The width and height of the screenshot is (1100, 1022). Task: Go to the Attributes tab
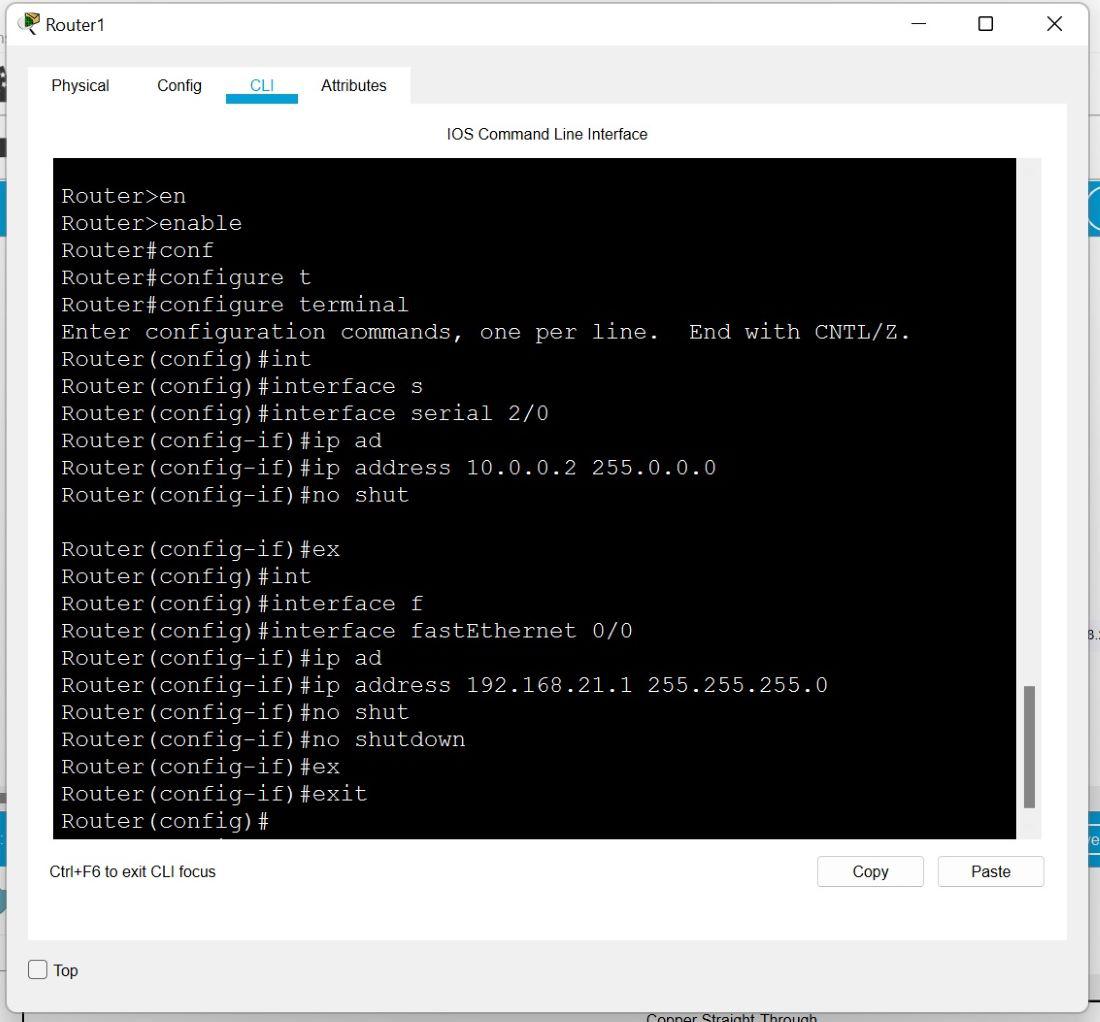(x=353, y=86)
